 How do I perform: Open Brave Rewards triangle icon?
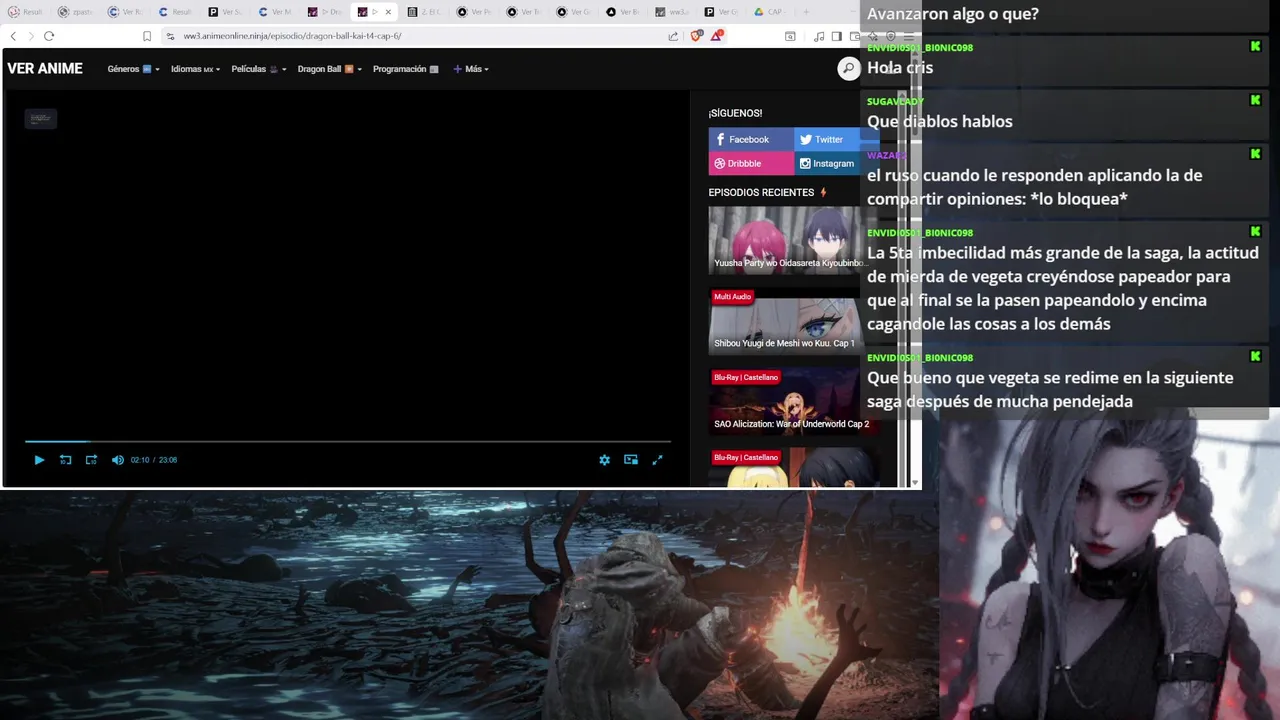point(717,36)
